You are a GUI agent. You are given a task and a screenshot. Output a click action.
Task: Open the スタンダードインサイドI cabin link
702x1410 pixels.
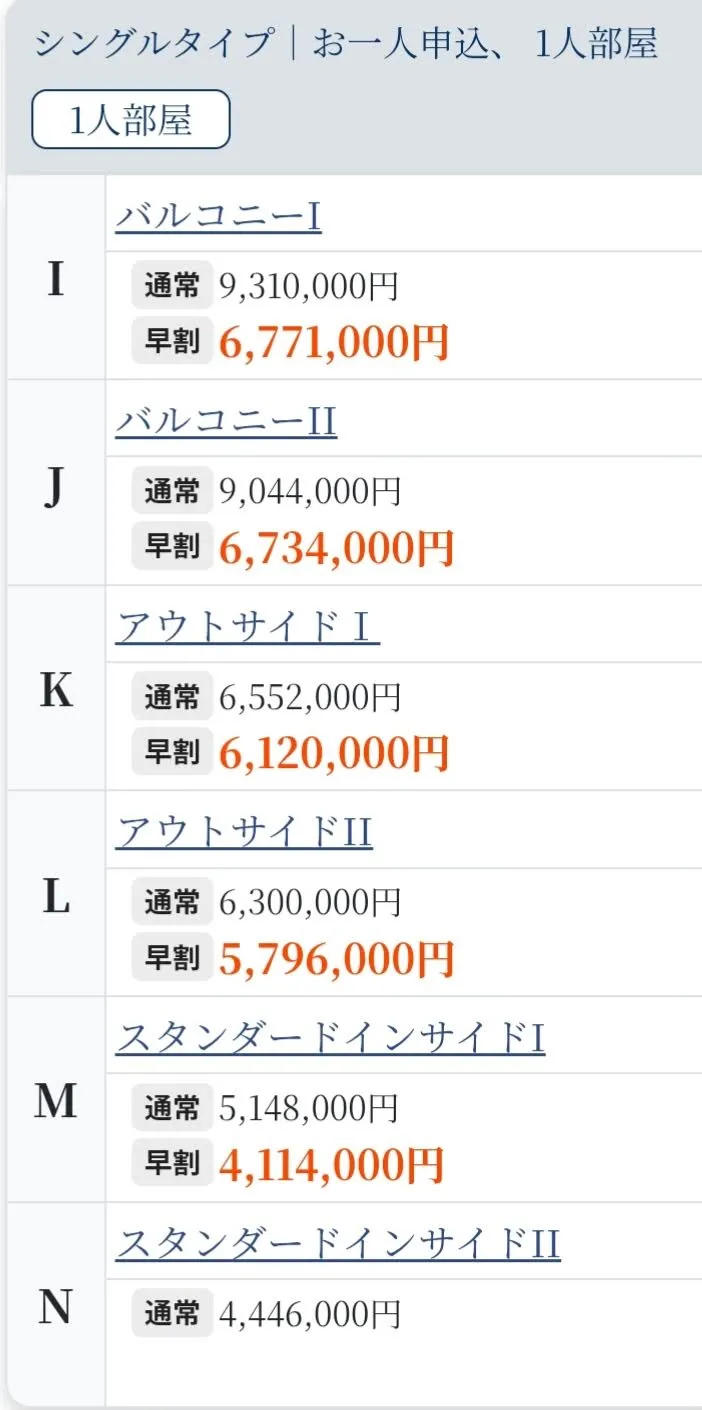[x=332, y=1038]
